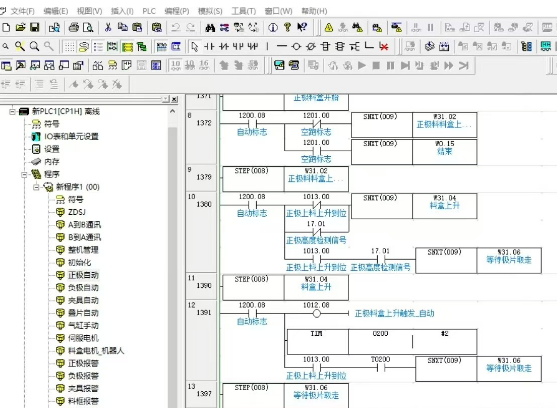Collapse the 新PLC1[CP1H] tree node
The image size is (557, 408).
(12, 111)
